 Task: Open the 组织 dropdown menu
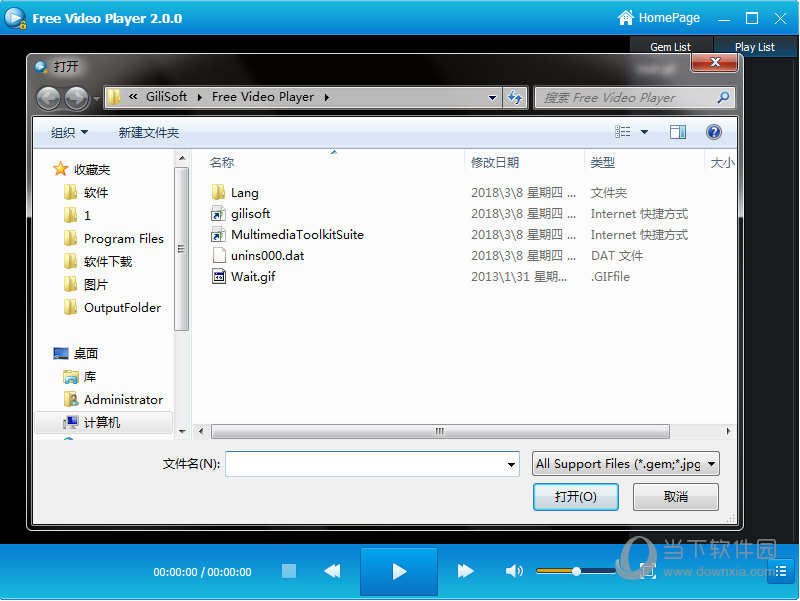tap(69, 133)
